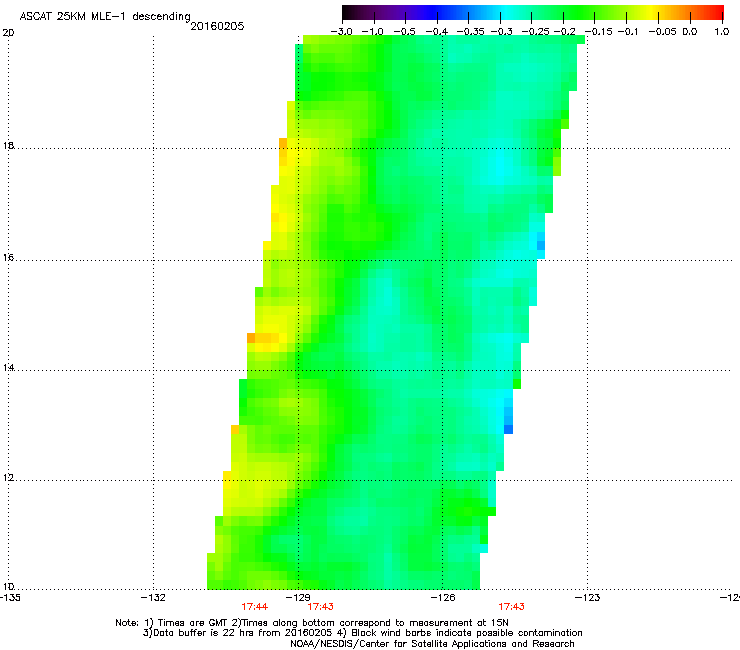740x650 pixels.
Task: Click the 17:43 time stamp near -125
Action: coord(512,607)
